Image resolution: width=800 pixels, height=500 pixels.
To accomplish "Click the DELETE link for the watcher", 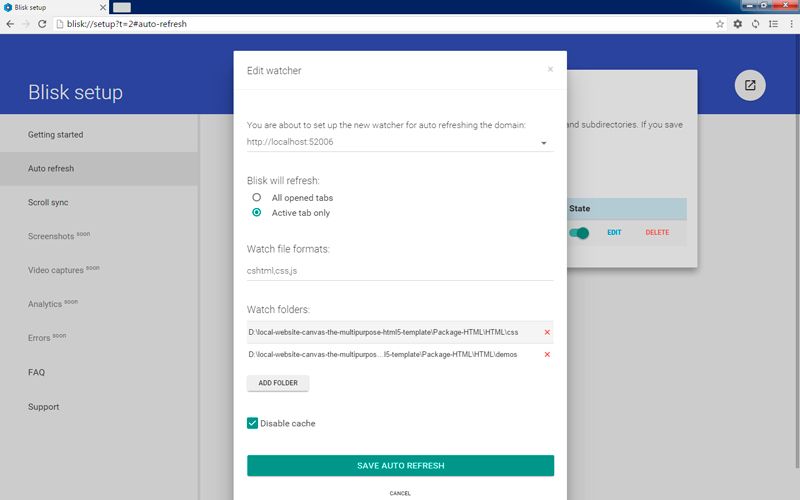I will [657, 233].
